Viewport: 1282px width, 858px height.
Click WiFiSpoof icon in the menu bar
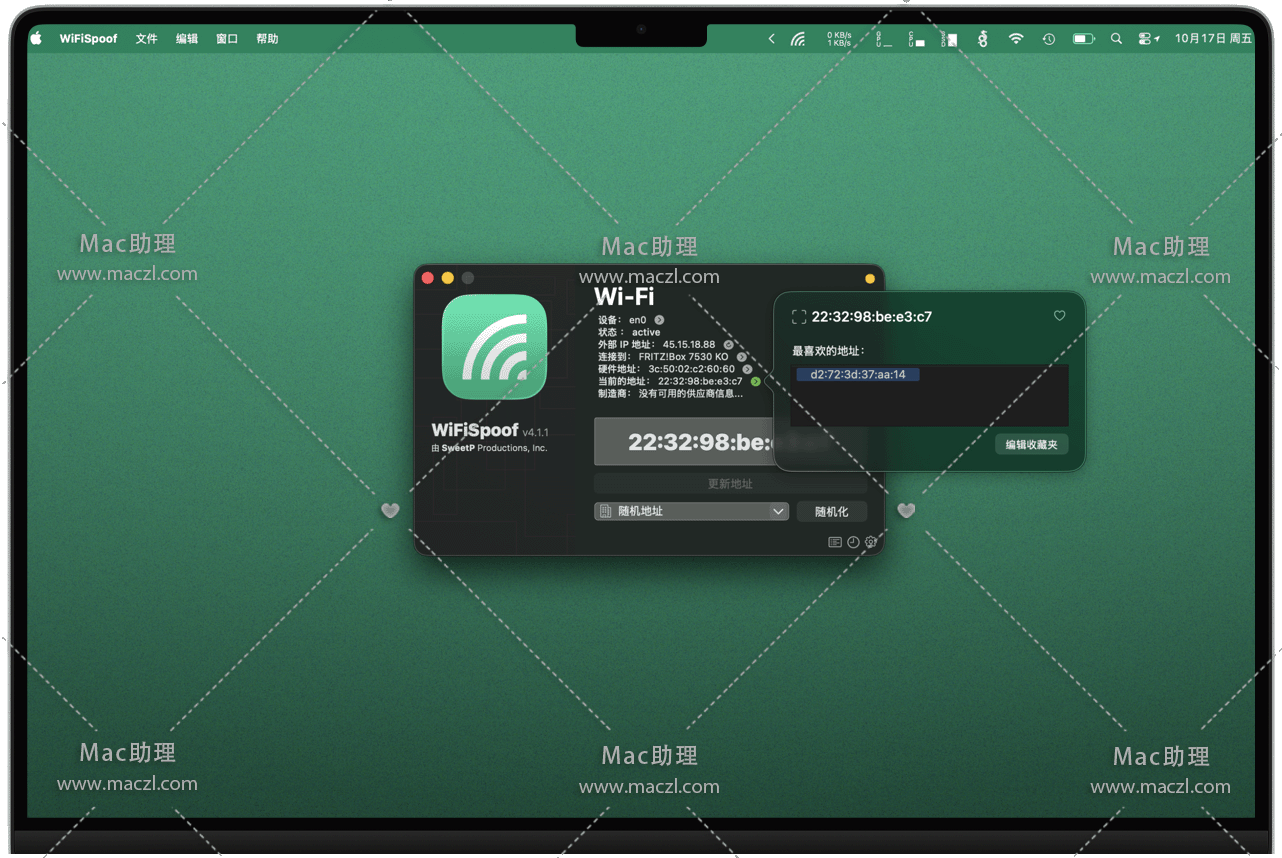798,39
